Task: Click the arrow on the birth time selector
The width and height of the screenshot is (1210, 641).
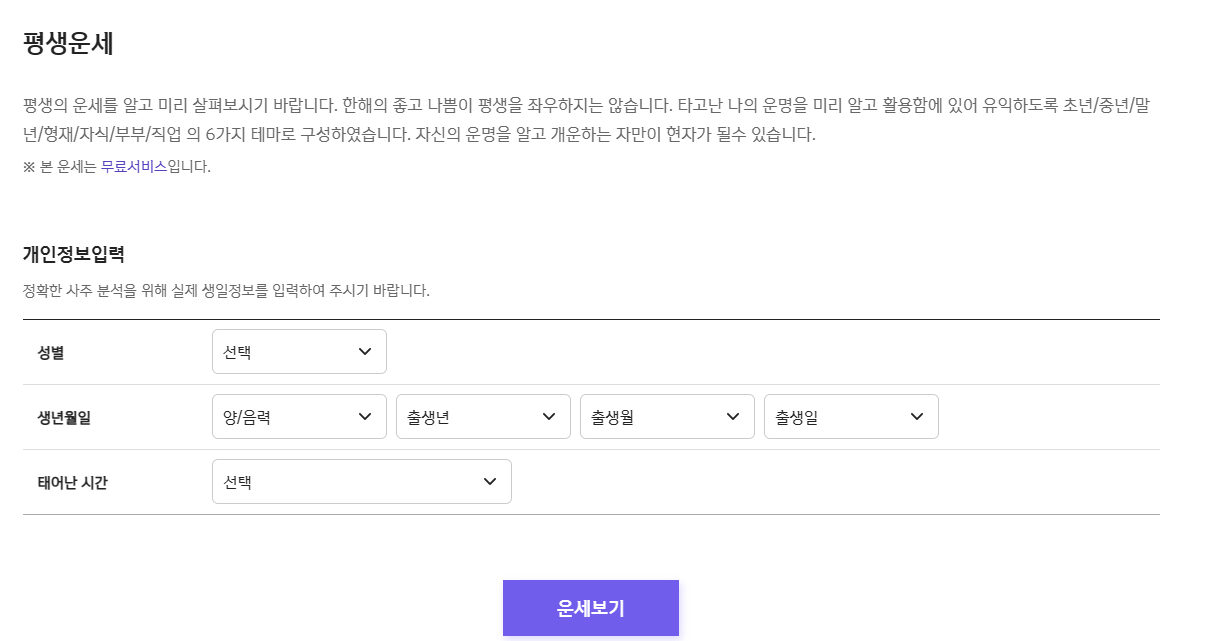Action: (x=489, y=481)
